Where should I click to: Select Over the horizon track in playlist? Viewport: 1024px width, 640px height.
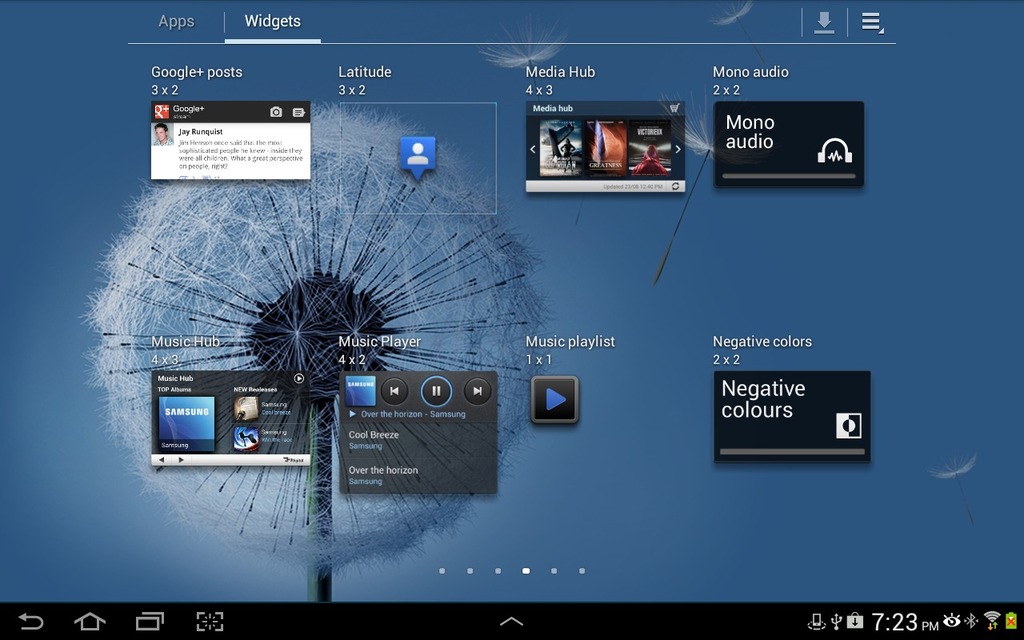(x=418, y=475)
